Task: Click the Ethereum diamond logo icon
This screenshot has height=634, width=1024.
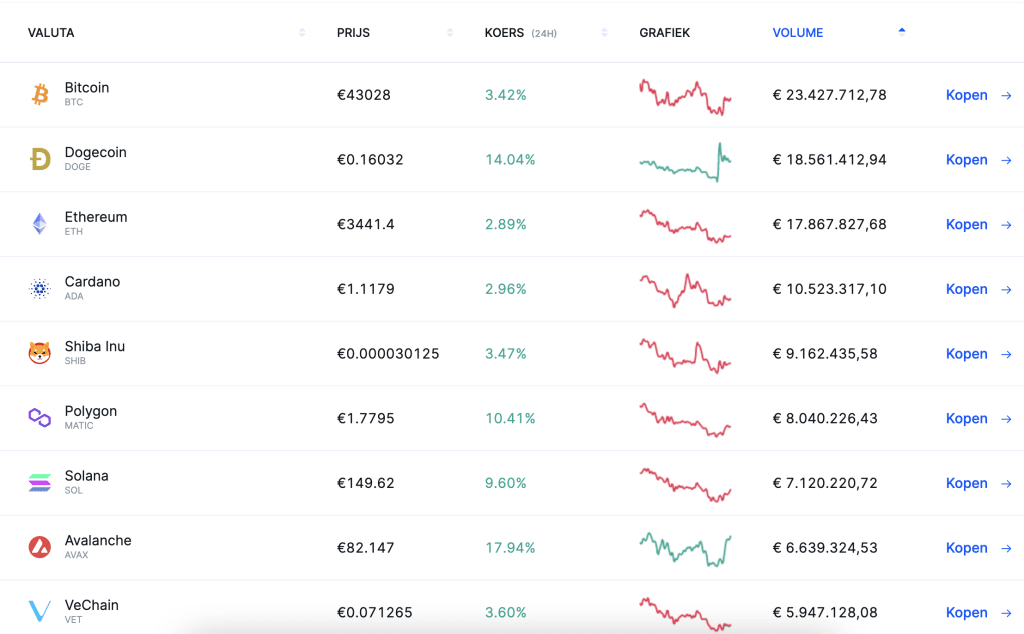Action: pyautogui.click(x=40, y=223)
